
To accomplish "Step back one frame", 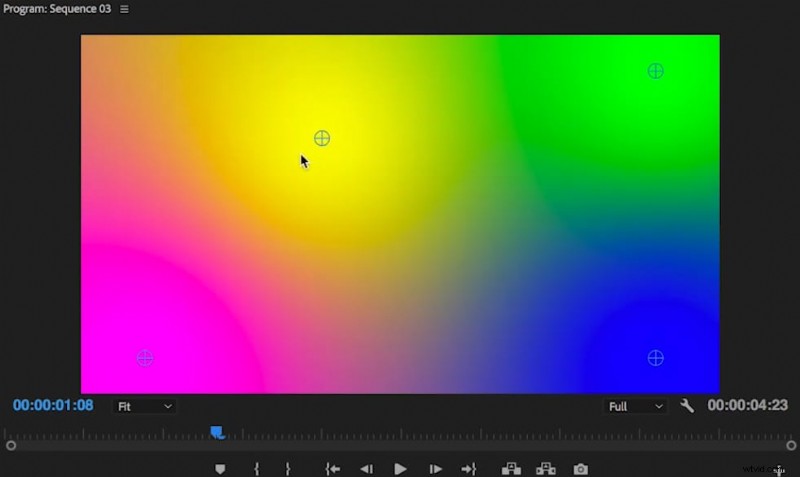I will (366, 469).
